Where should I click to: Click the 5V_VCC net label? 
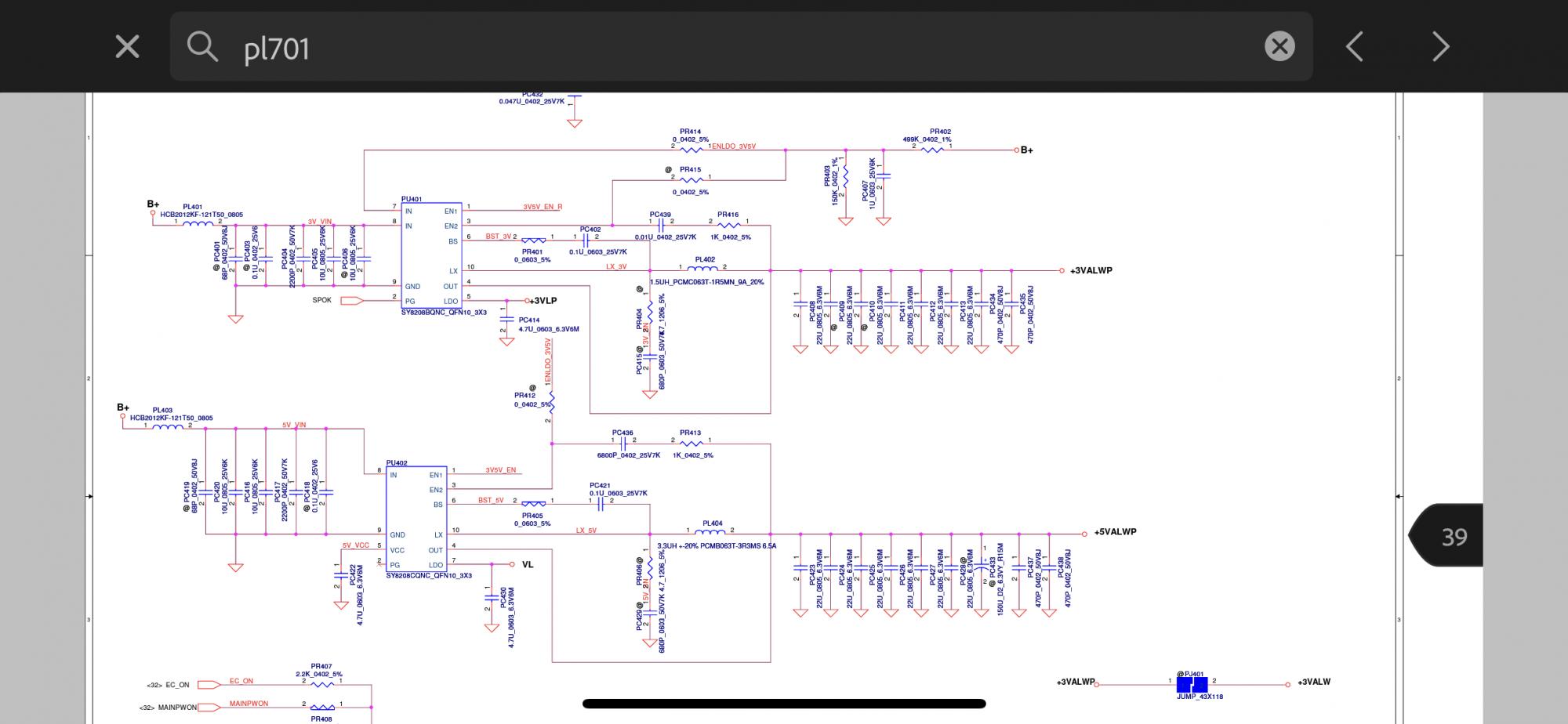click(x=356, y=545)
